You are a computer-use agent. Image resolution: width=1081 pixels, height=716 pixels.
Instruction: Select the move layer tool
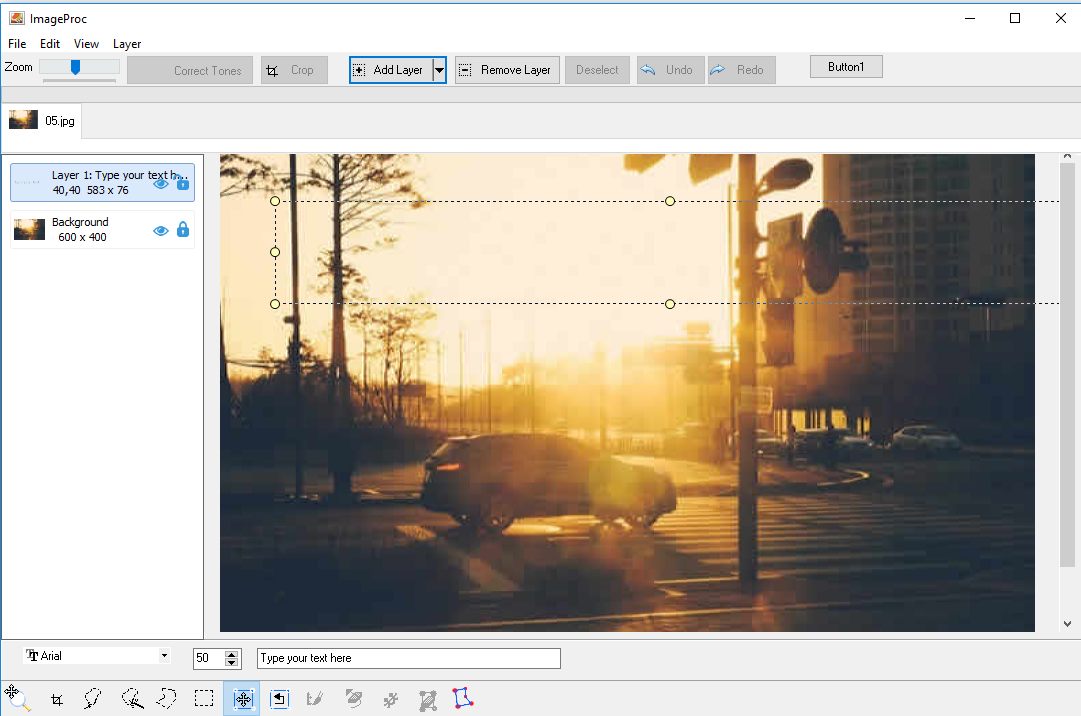tap(242, 699)
